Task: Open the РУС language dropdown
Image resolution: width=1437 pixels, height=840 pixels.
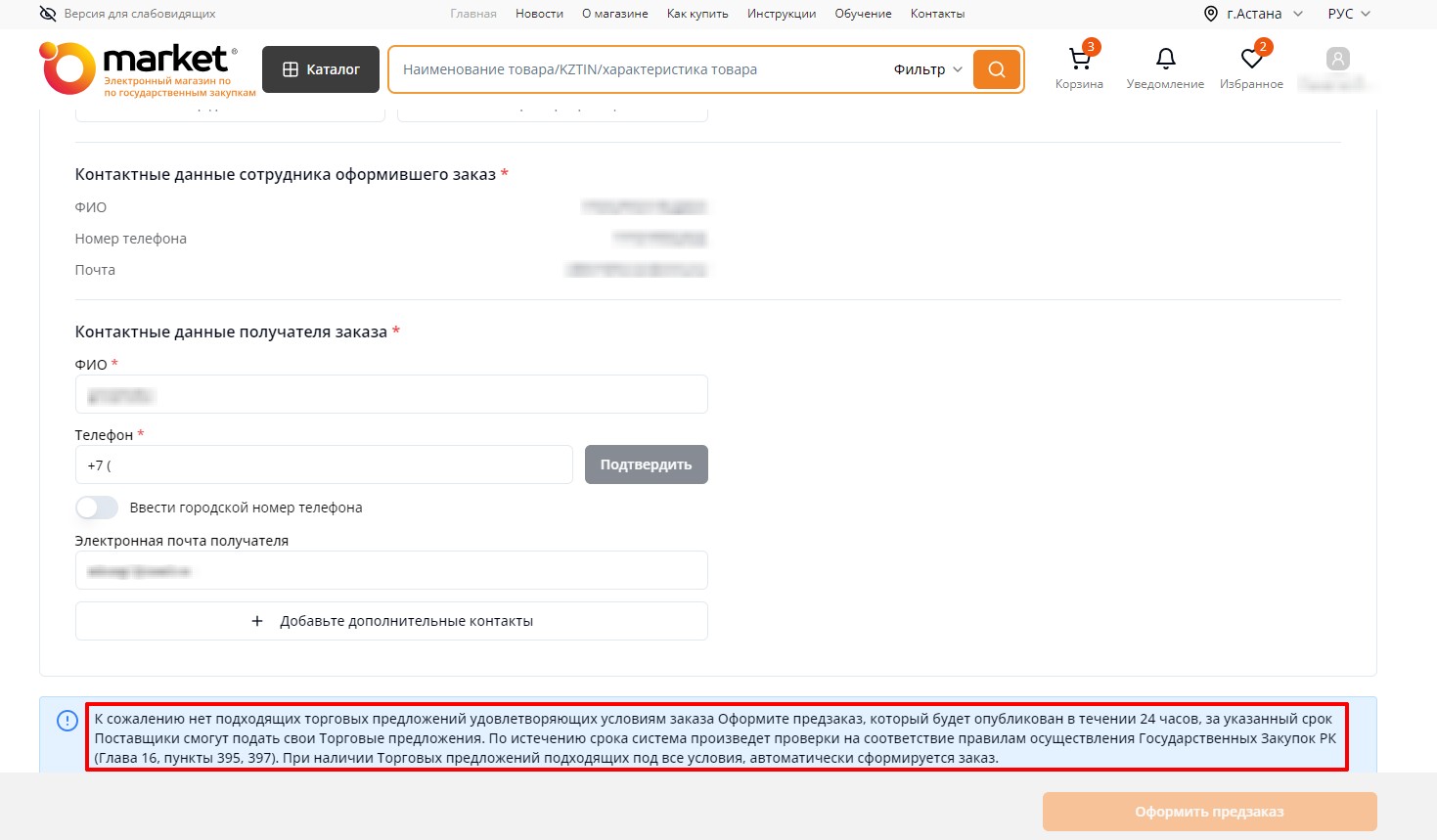Action: tap(1348, 14)
